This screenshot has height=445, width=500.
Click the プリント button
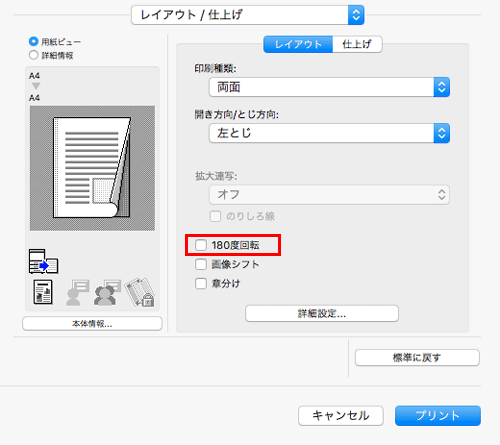point(438,416)
